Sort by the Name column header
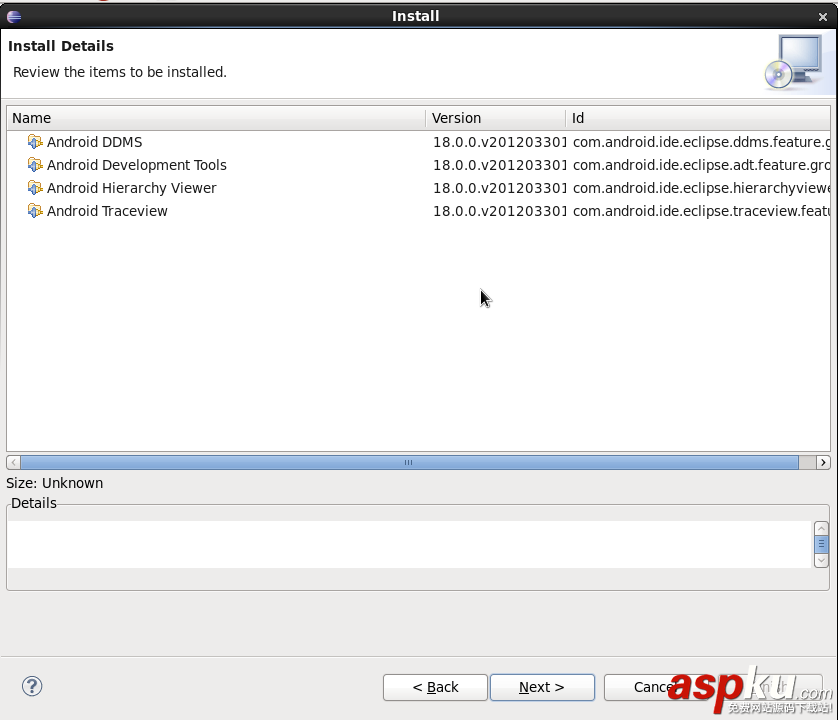The height and width of the screenshot is (720, 838). [x=216, y=118]
